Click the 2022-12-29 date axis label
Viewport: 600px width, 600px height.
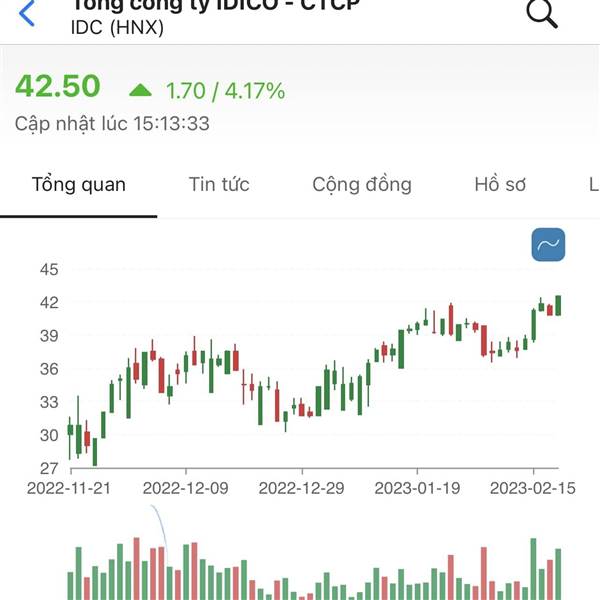302,488
